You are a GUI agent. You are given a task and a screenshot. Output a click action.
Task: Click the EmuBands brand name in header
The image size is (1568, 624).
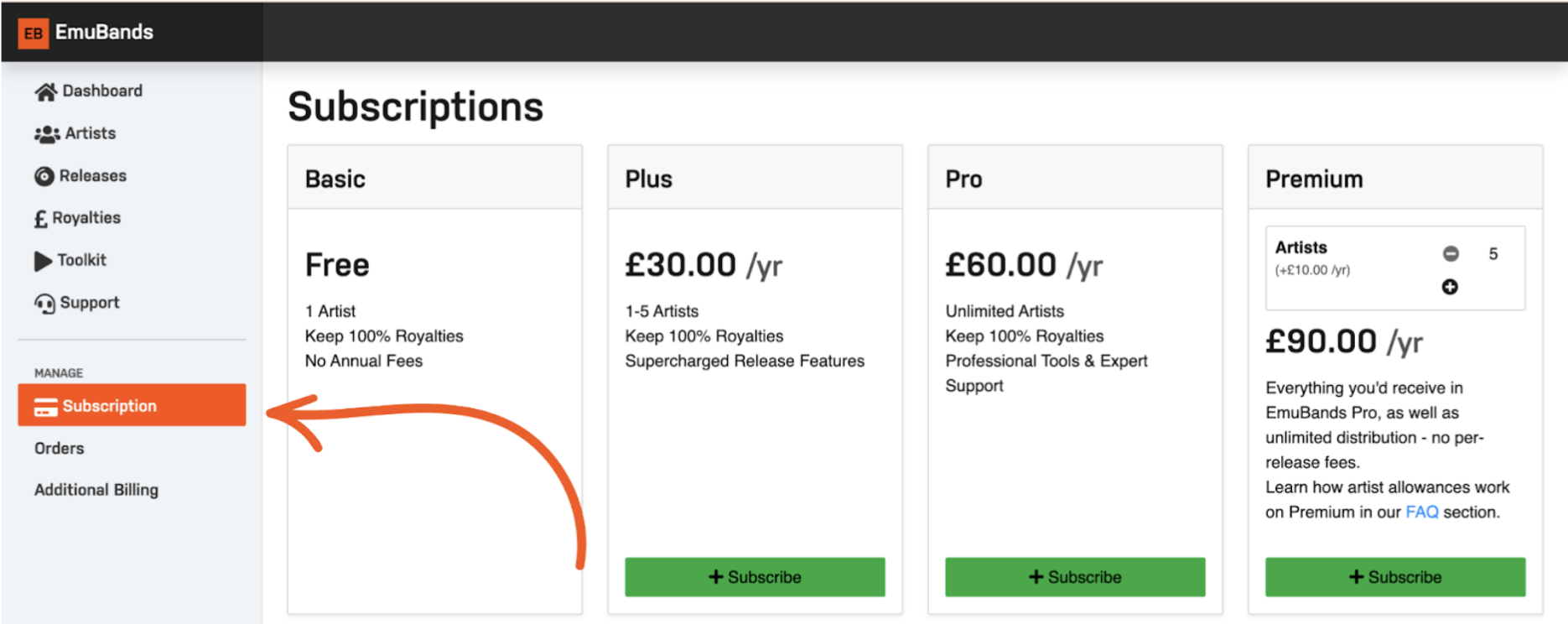tap(104, 32)
